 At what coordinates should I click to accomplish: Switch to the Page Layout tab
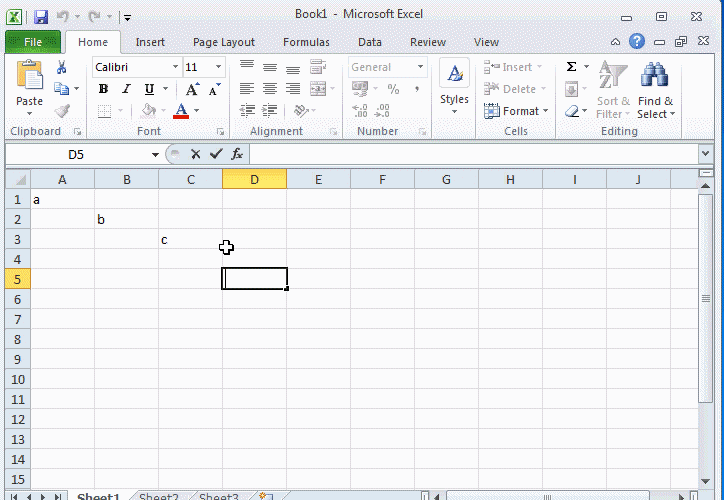click(223, 42)
